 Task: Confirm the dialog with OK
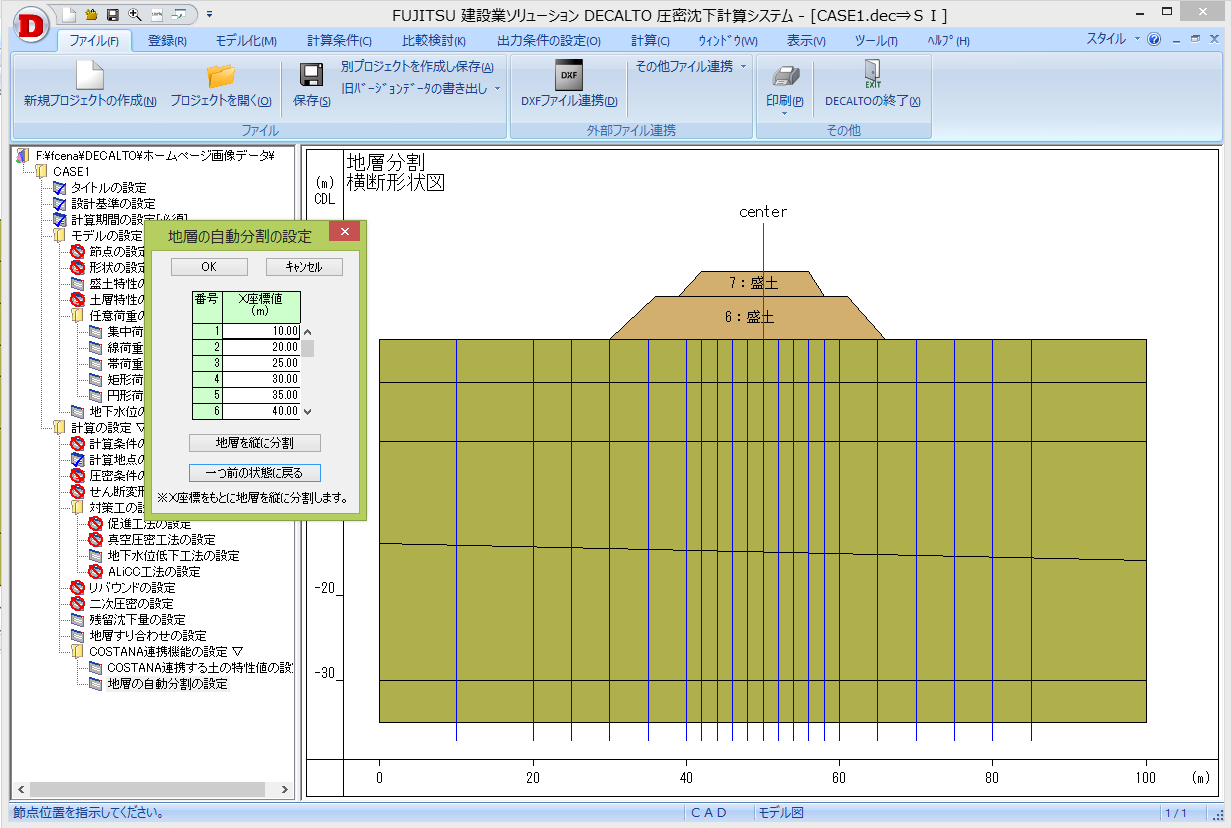pyautogui.click(x=208, y=267)
